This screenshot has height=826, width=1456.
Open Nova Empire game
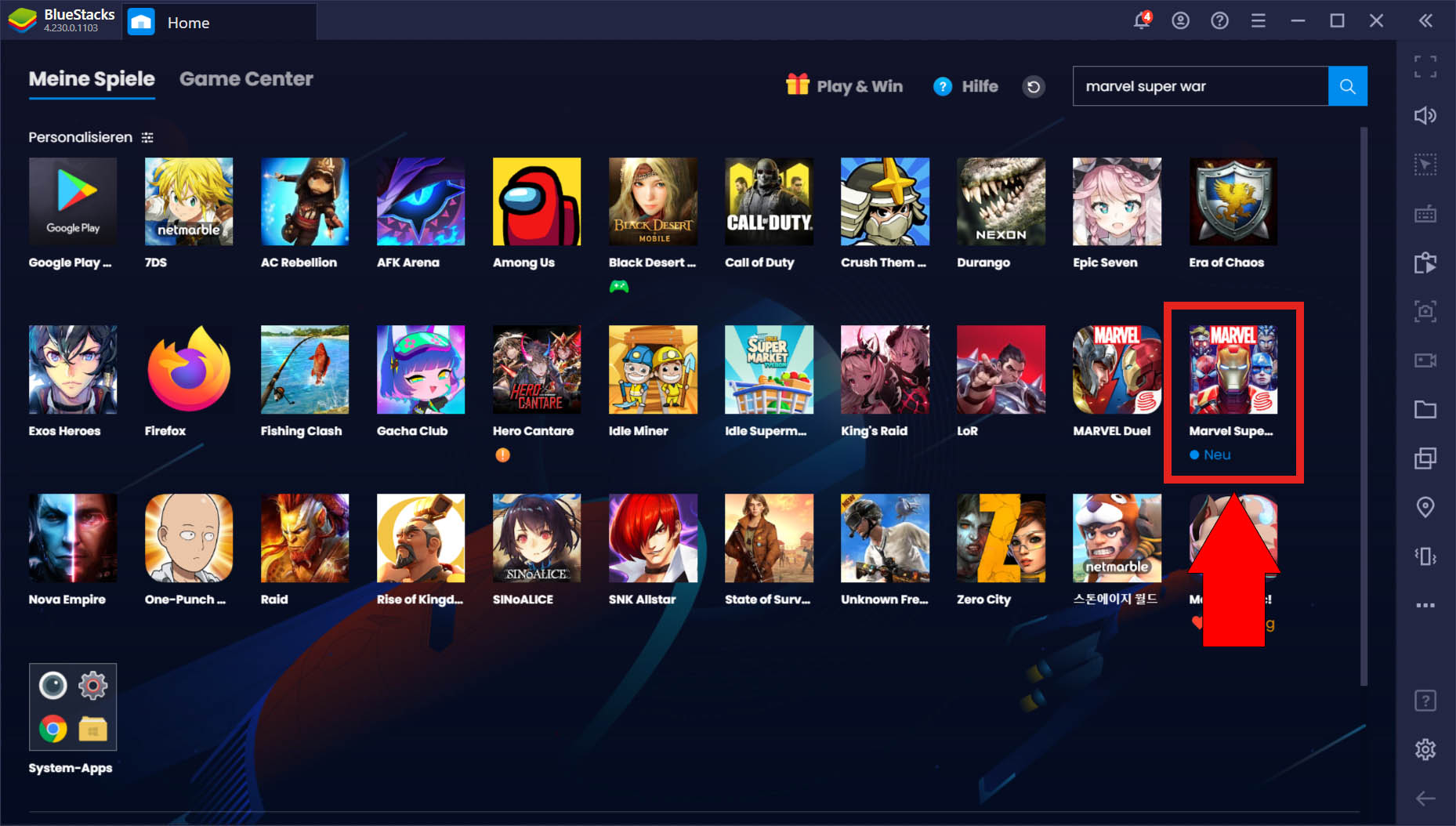(x=73, y=538)
